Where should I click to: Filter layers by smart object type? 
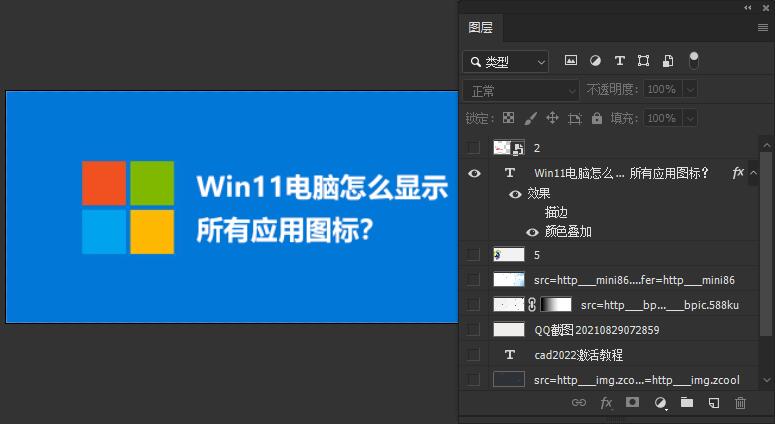click(x=668, y=60)
